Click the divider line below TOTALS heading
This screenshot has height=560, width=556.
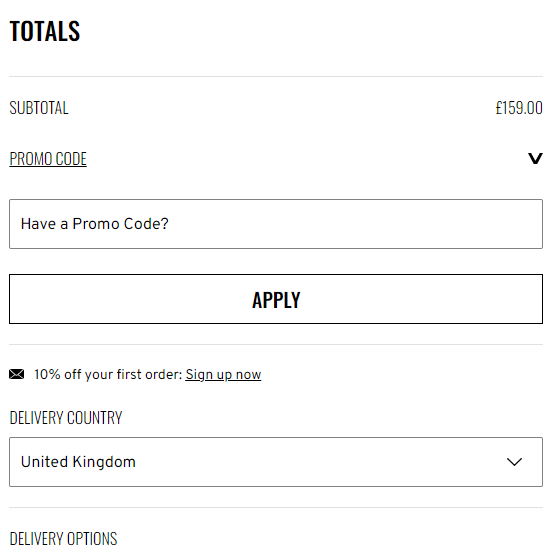(x=276, y=76)
